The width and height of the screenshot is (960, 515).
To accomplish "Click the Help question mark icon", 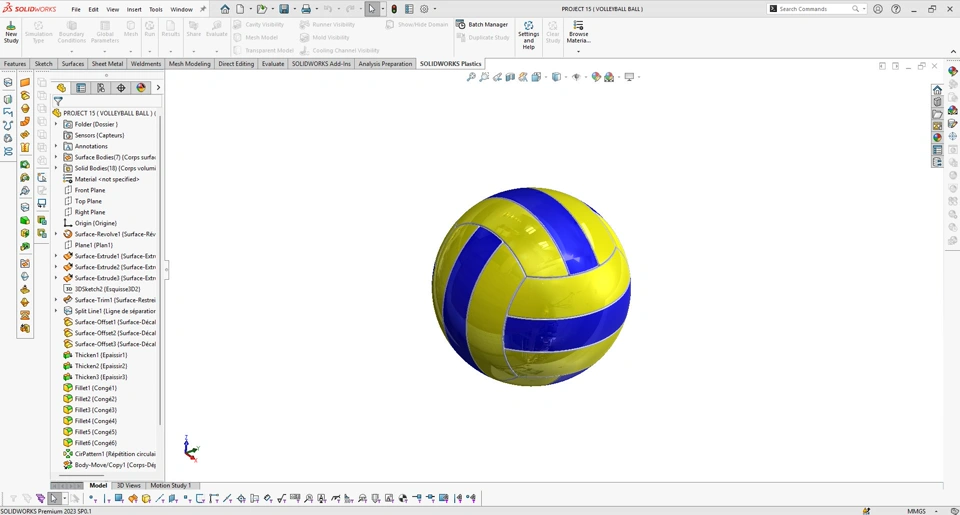I will coord(896,9).
